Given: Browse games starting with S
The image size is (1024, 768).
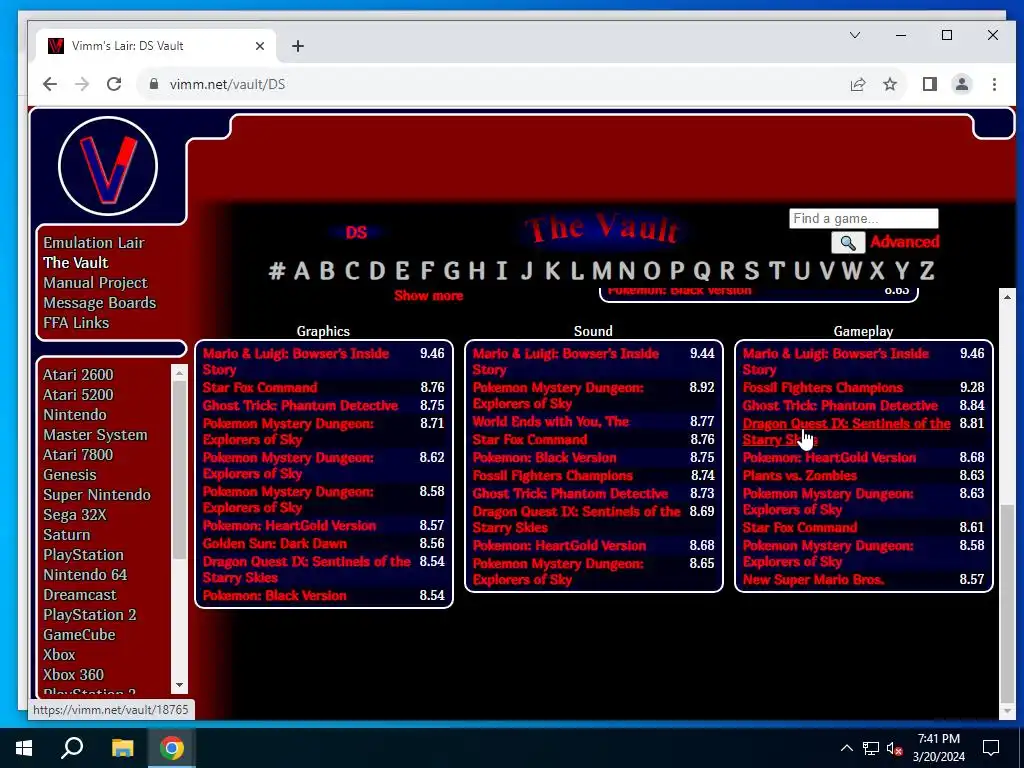Looking at the screenshot, I should [x=752, y=270].
